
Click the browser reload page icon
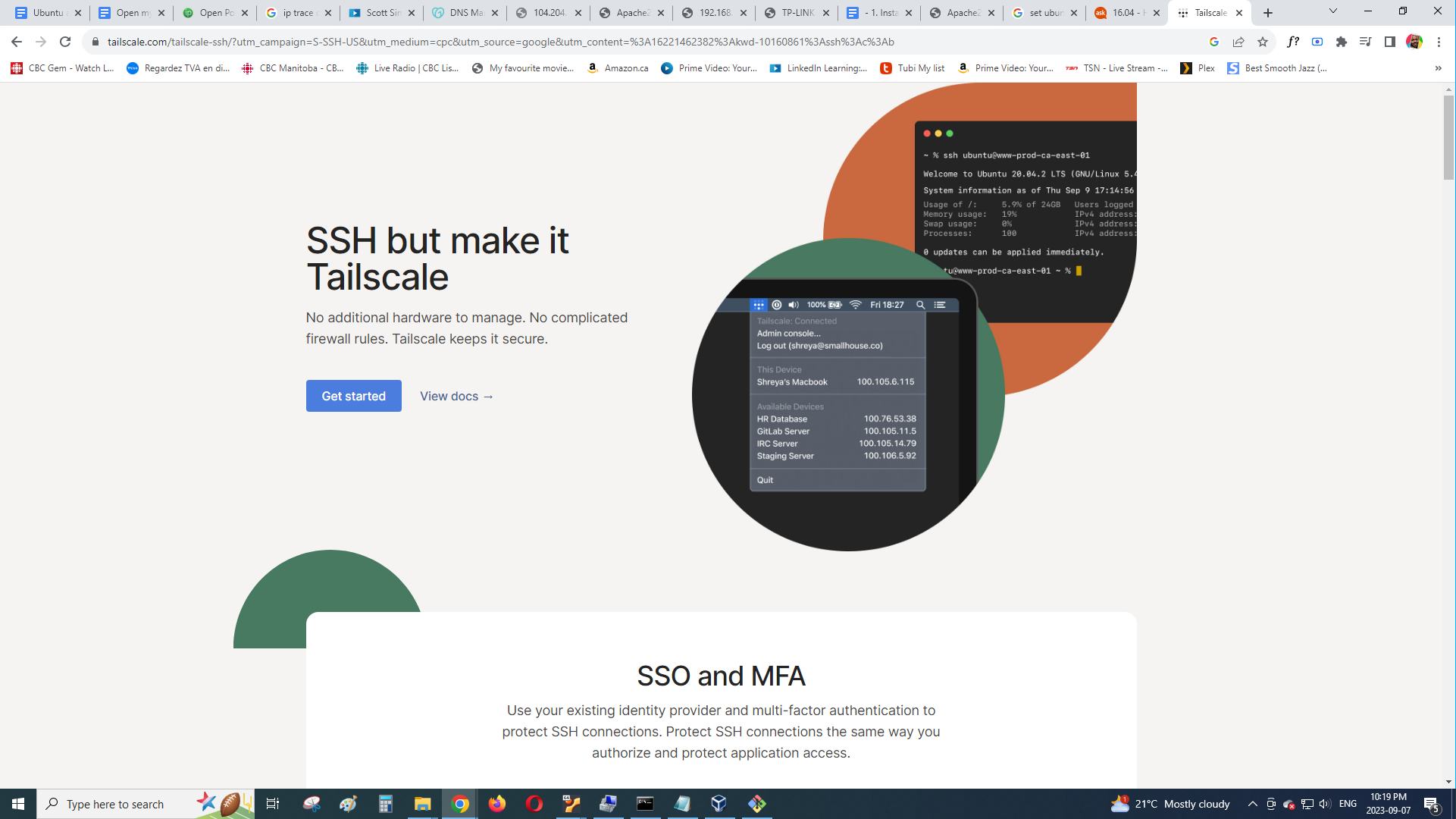coord(65,42)
